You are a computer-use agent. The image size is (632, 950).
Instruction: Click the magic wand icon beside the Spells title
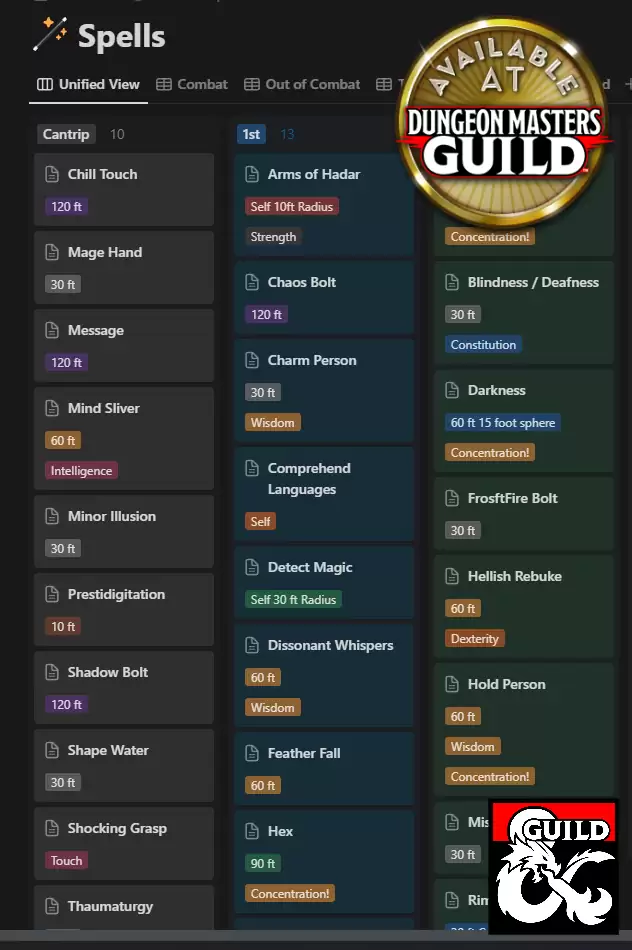coord(48,36)
